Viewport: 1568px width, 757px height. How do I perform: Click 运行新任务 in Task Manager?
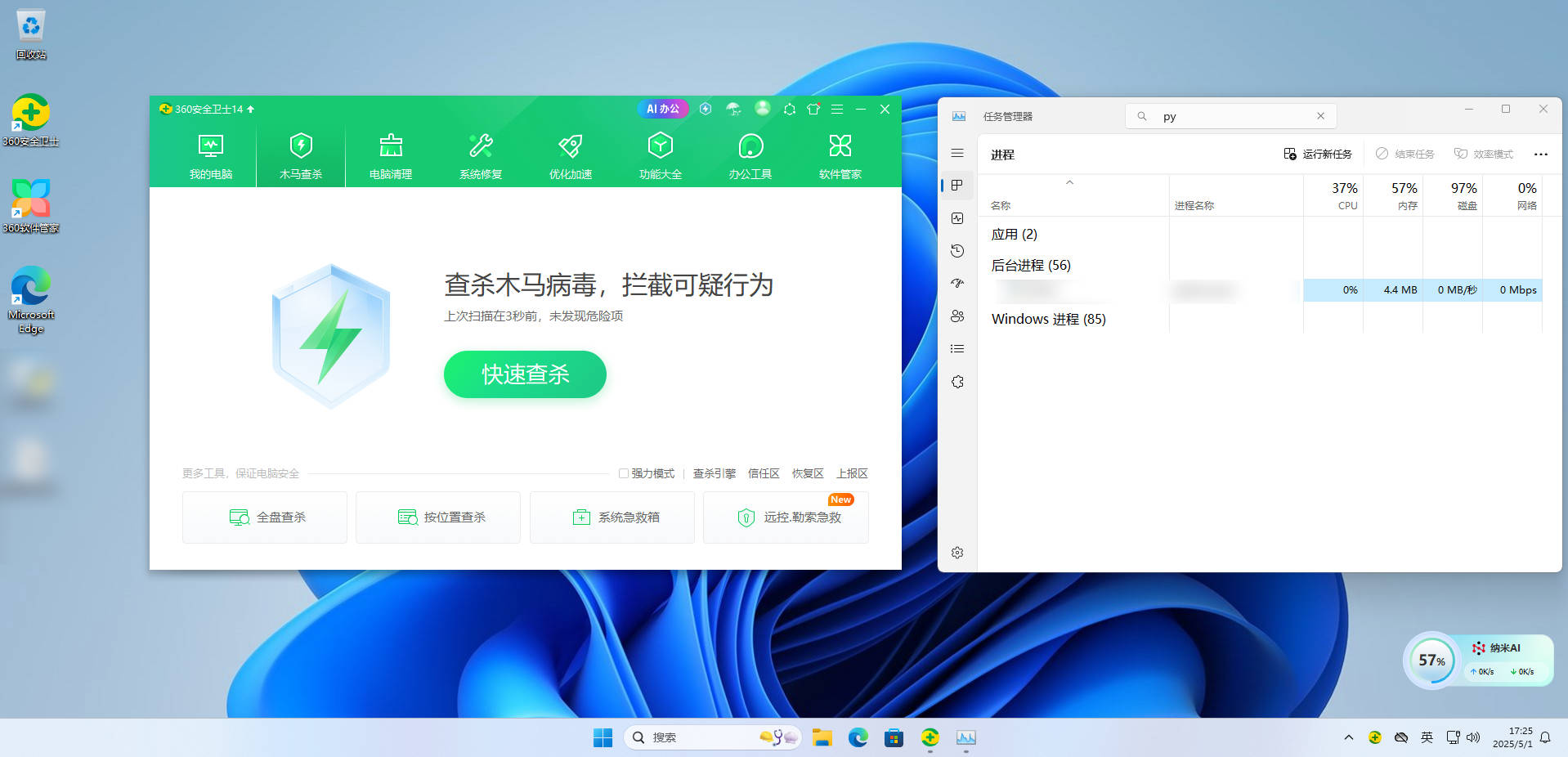(x=1318, y=154)
